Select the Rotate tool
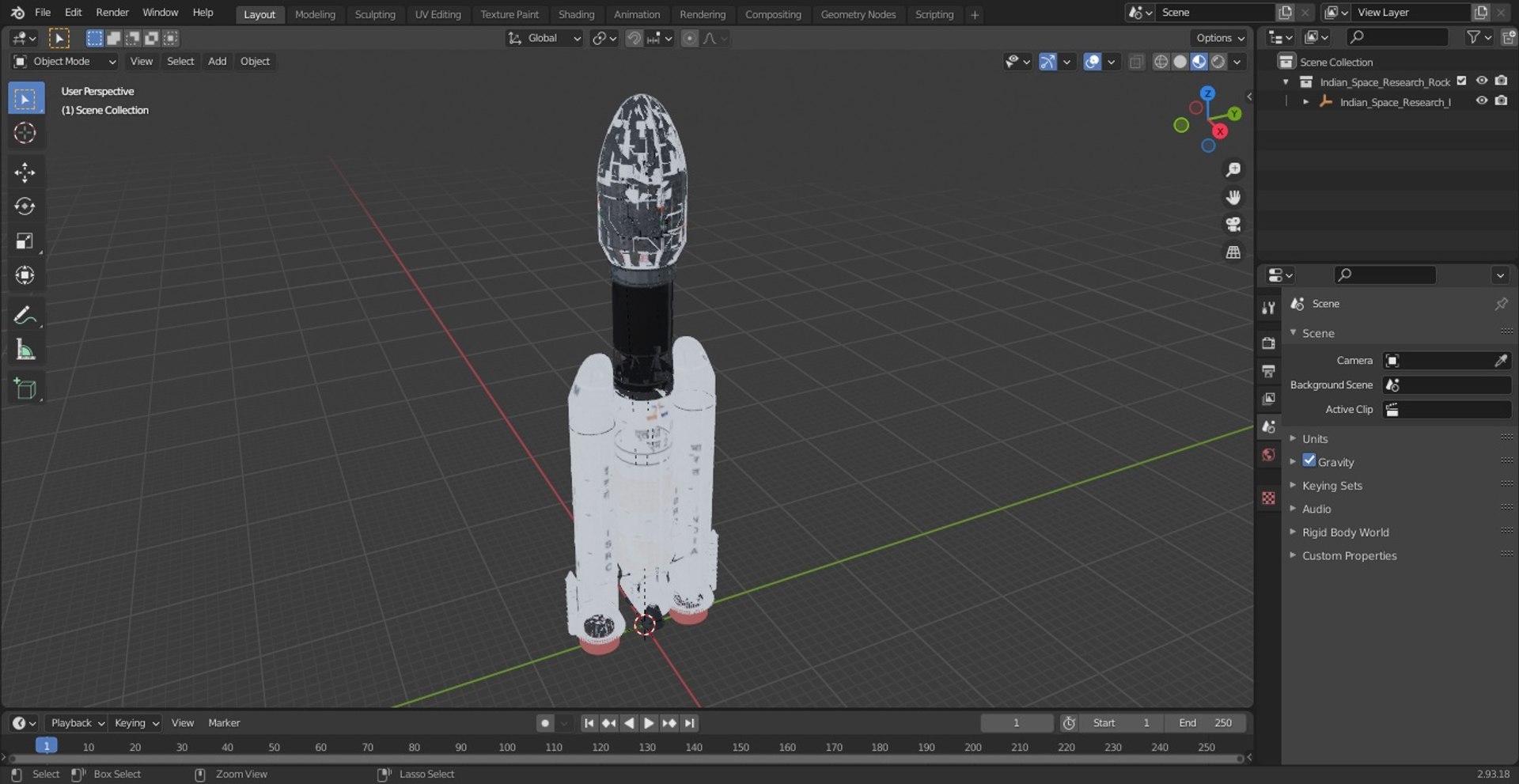Image resolution: width=1519 pixels, height=784 pixels. pos(25,206)
